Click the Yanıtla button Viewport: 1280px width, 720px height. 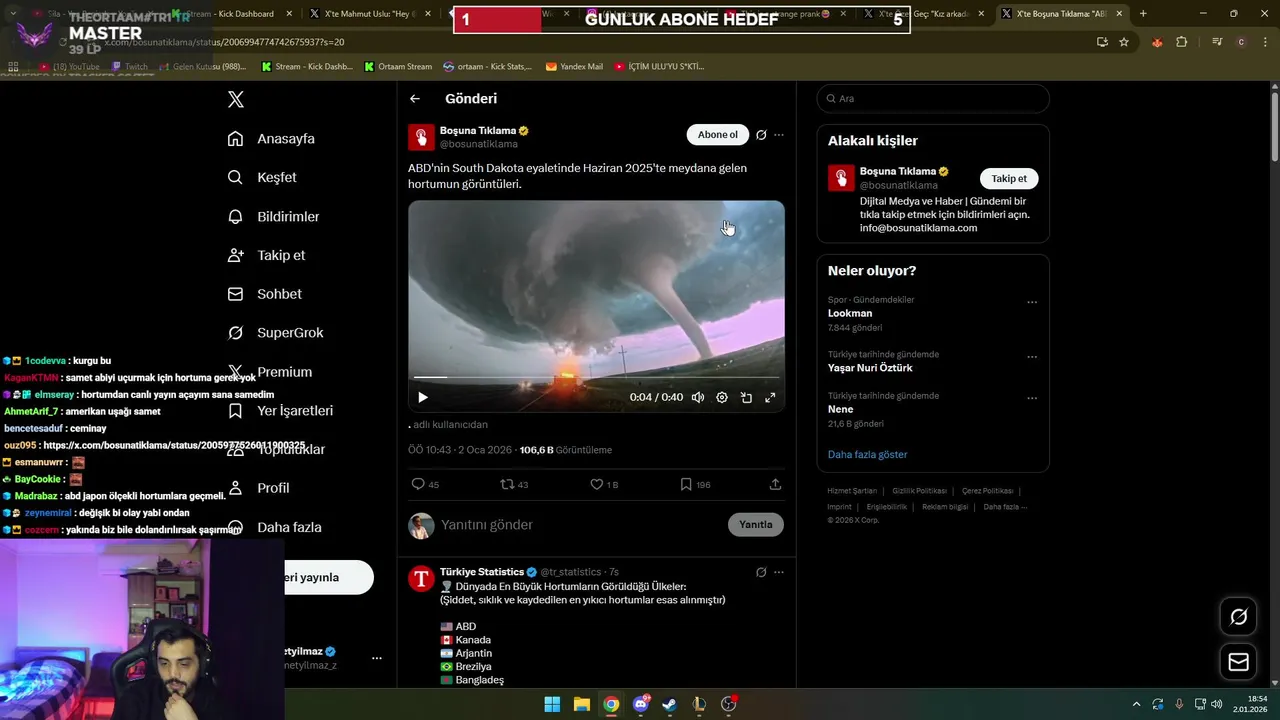coord(756,525)
